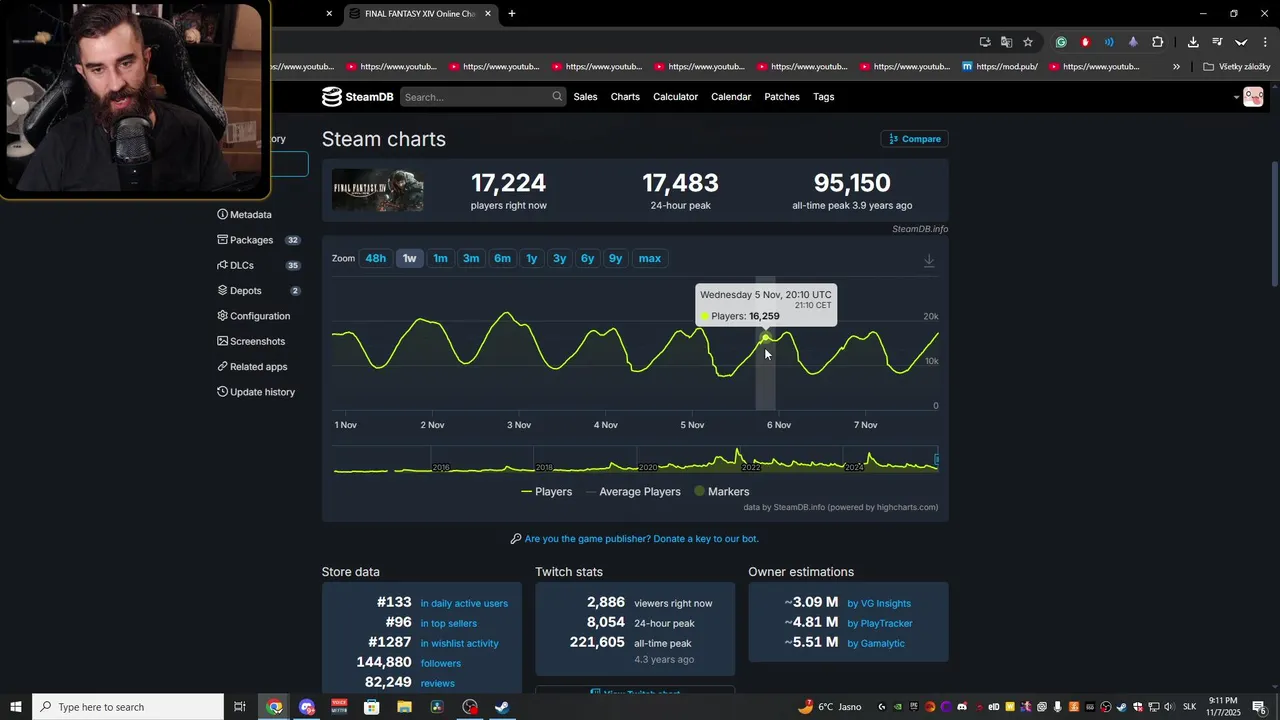Open the browser downloads icon
Viewport: 1280px width, 720px height.
1193,42
